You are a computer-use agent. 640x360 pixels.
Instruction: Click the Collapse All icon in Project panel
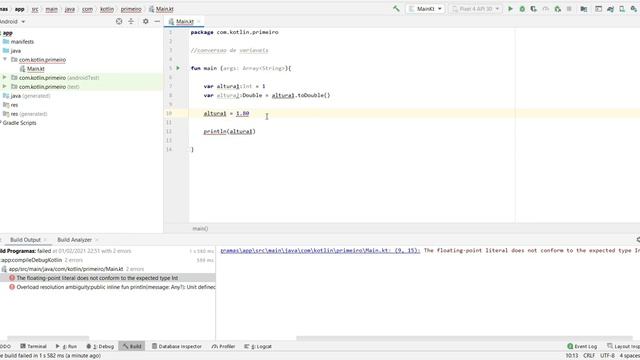(x=131, y=21)
